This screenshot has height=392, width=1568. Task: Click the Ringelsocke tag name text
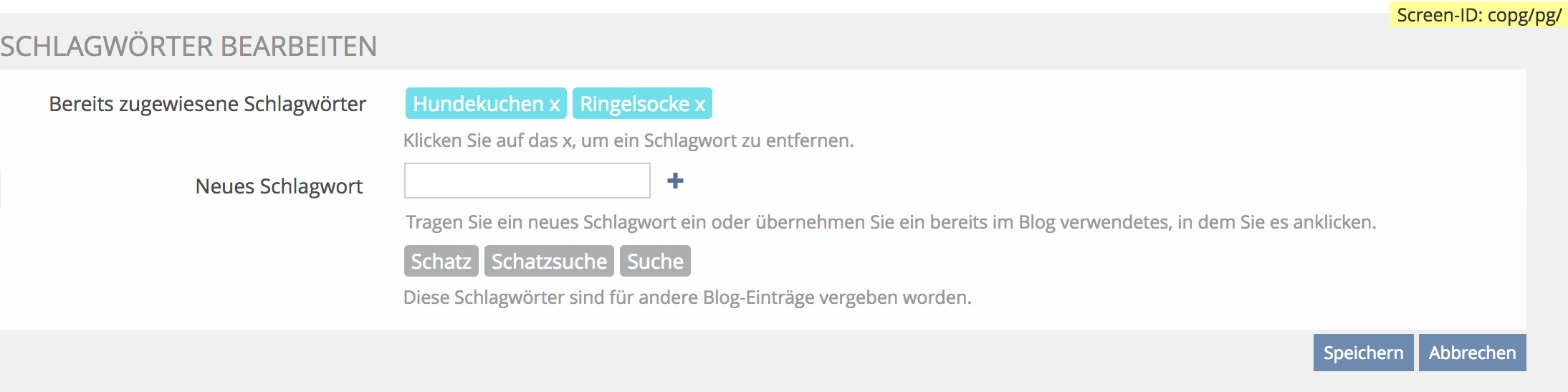(x=634, y=104)
